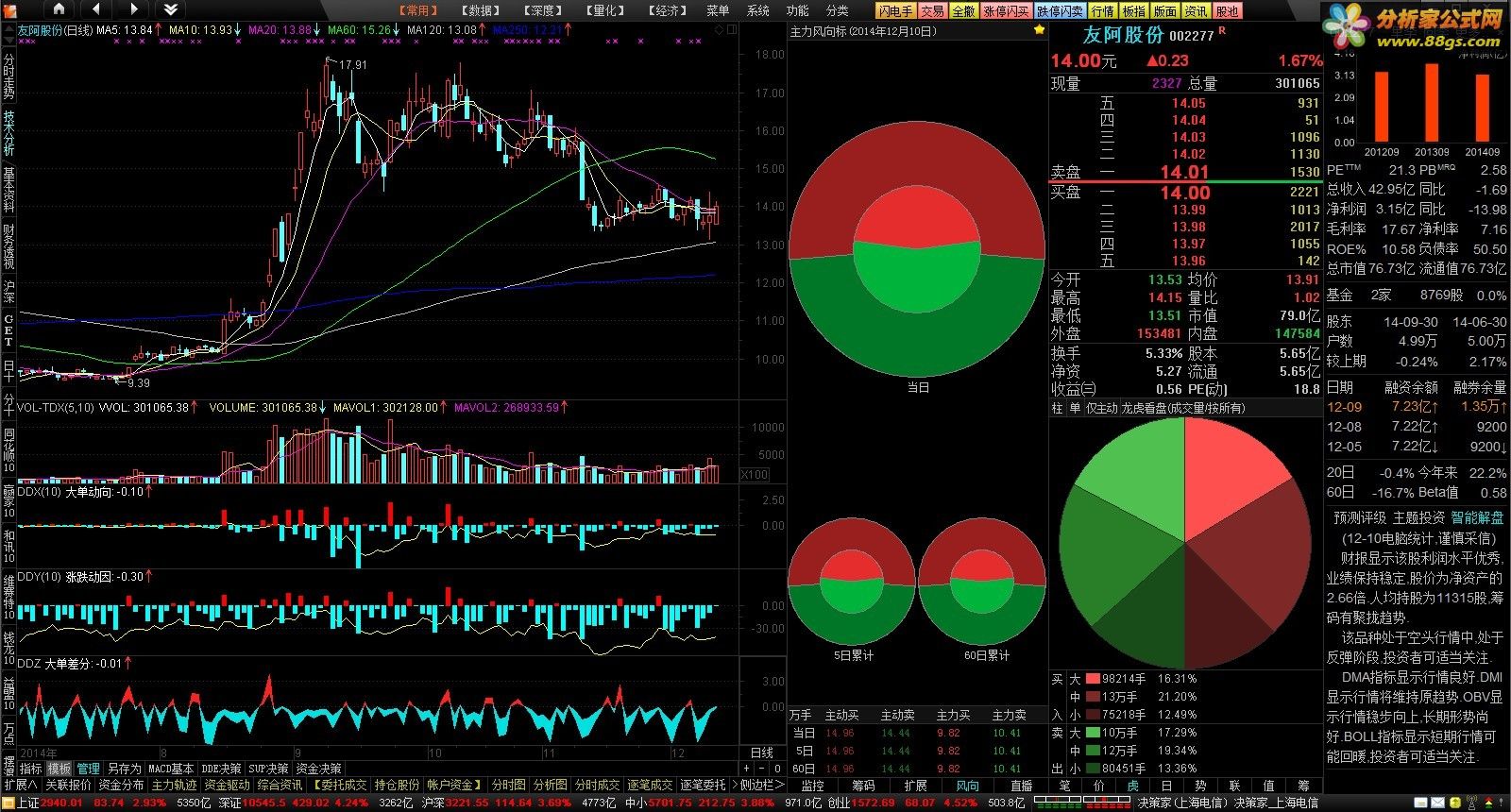Click the 势 tab in right panel footer
The width and height of the screenshot is (1511, 812).
click(x=1200, y=785)
